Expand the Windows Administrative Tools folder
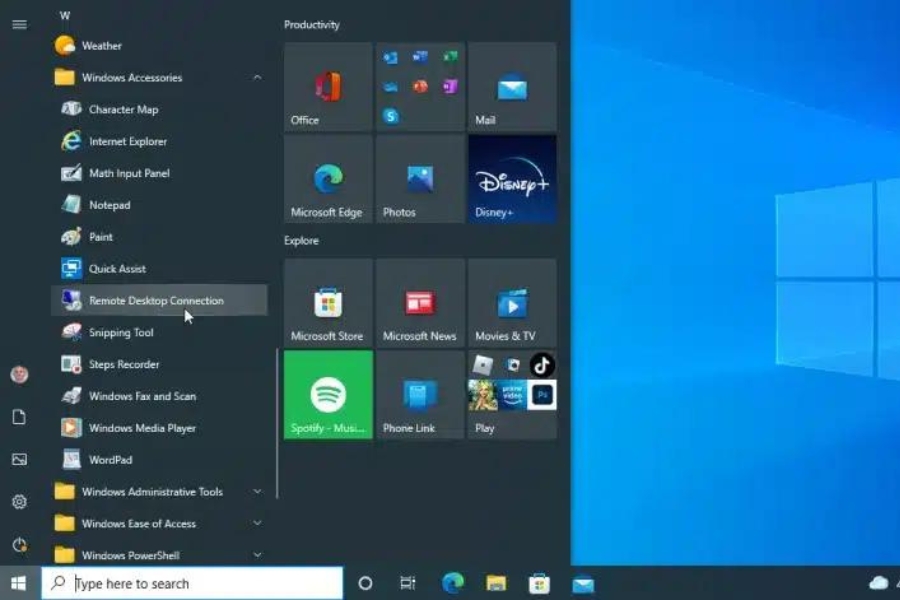 coord(159,491)
